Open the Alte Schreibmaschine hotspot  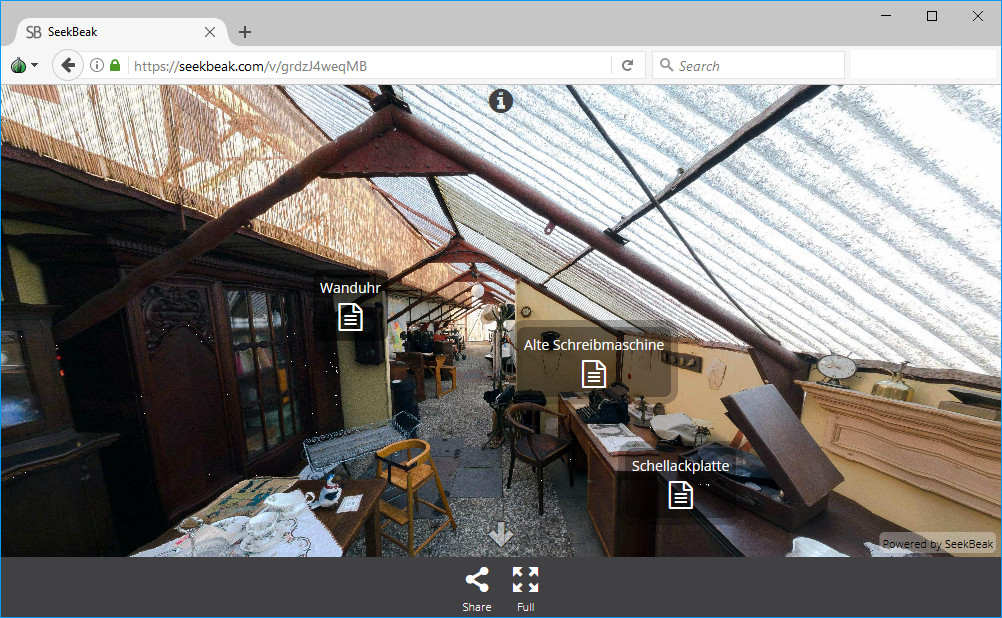pyautogui.click(x=594, y=374)
